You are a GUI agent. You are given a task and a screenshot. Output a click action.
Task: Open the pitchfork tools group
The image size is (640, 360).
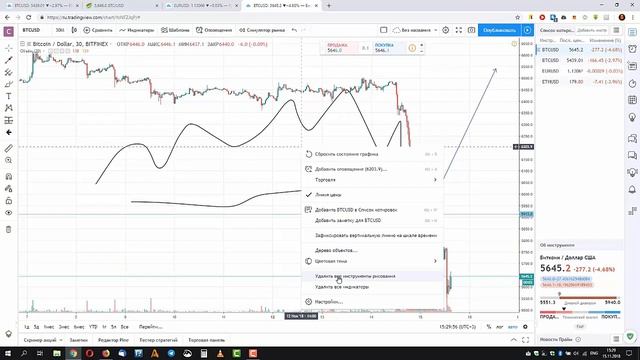pyautogui.click(x=9, y=72)
